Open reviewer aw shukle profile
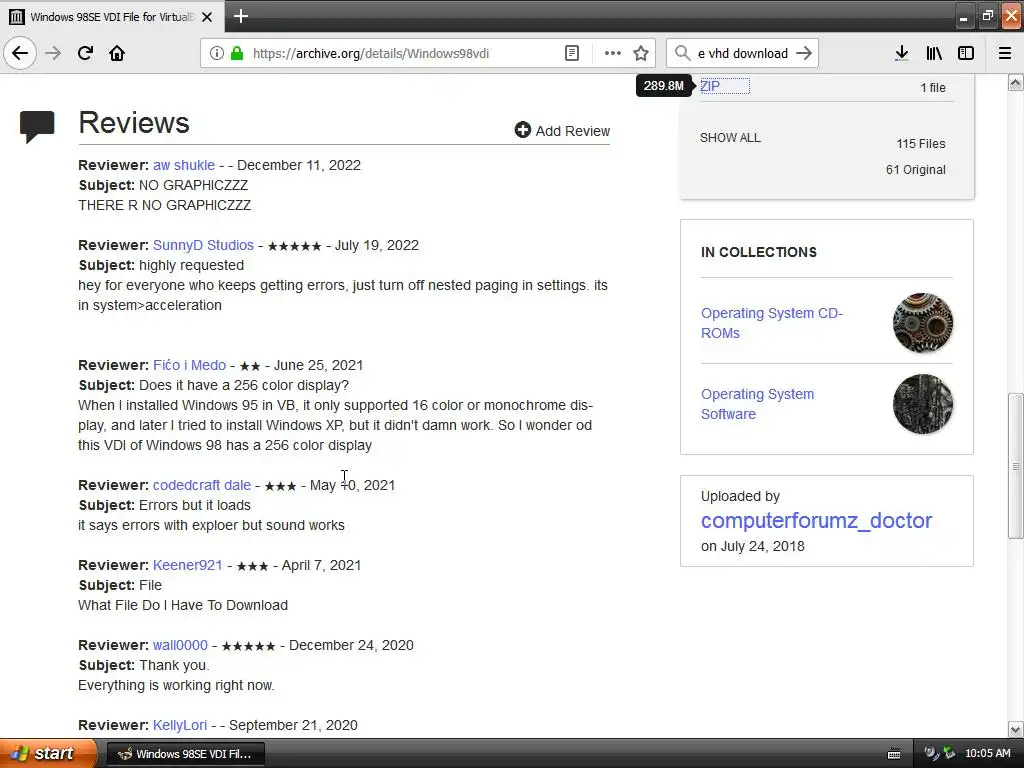Screen dimensions: 1024x768 (x=184, y=165)
